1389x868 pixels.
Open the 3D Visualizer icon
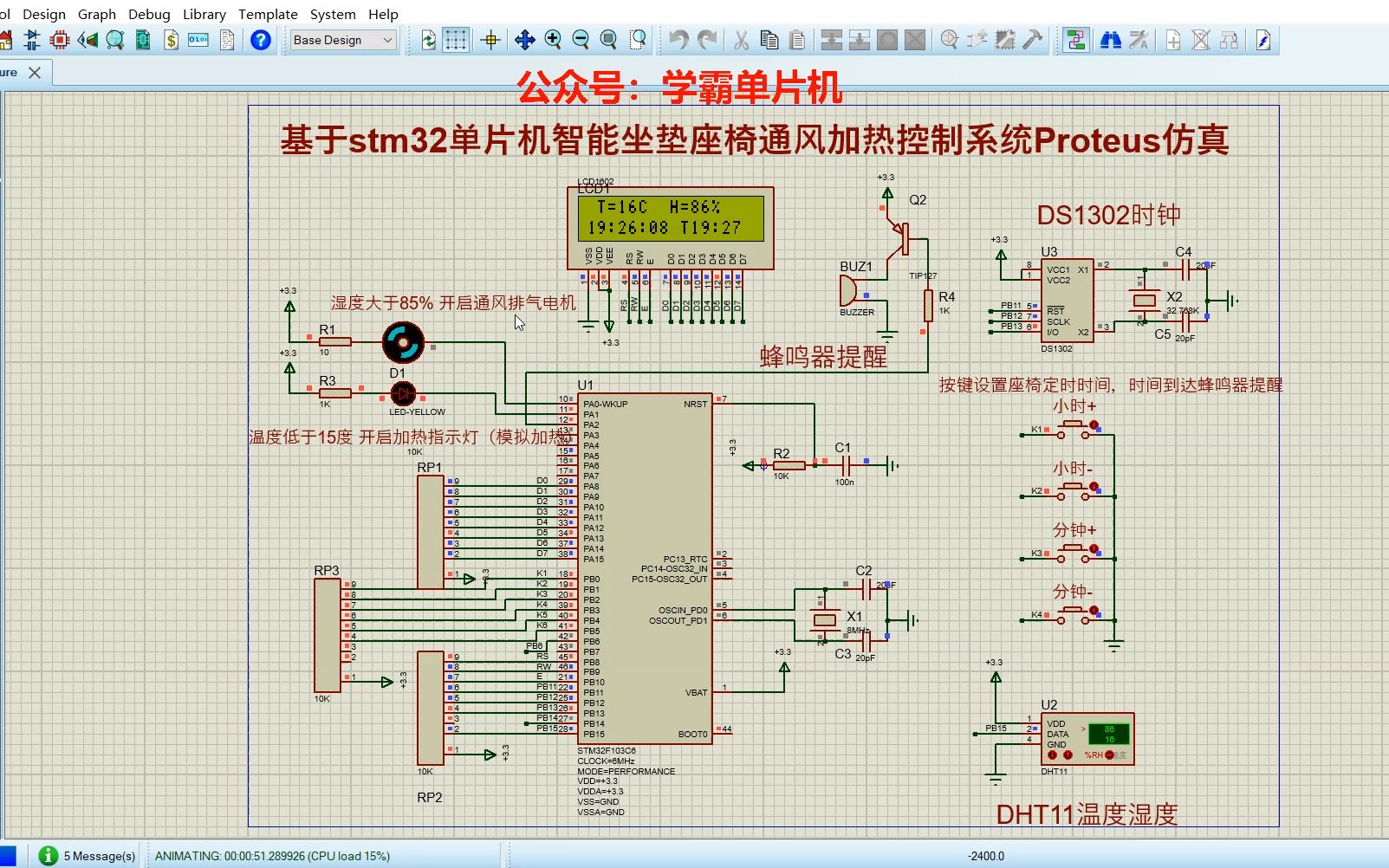(x=88, y=40)
